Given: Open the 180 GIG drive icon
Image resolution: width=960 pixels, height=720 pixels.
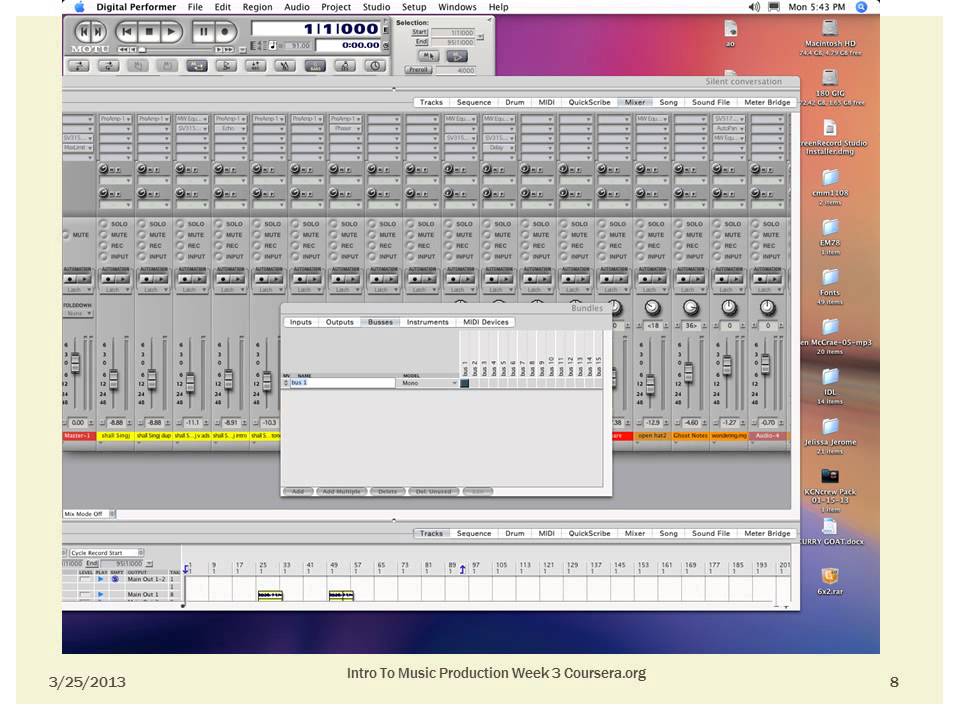Looking at the screenshot, I should coord(830,78).
